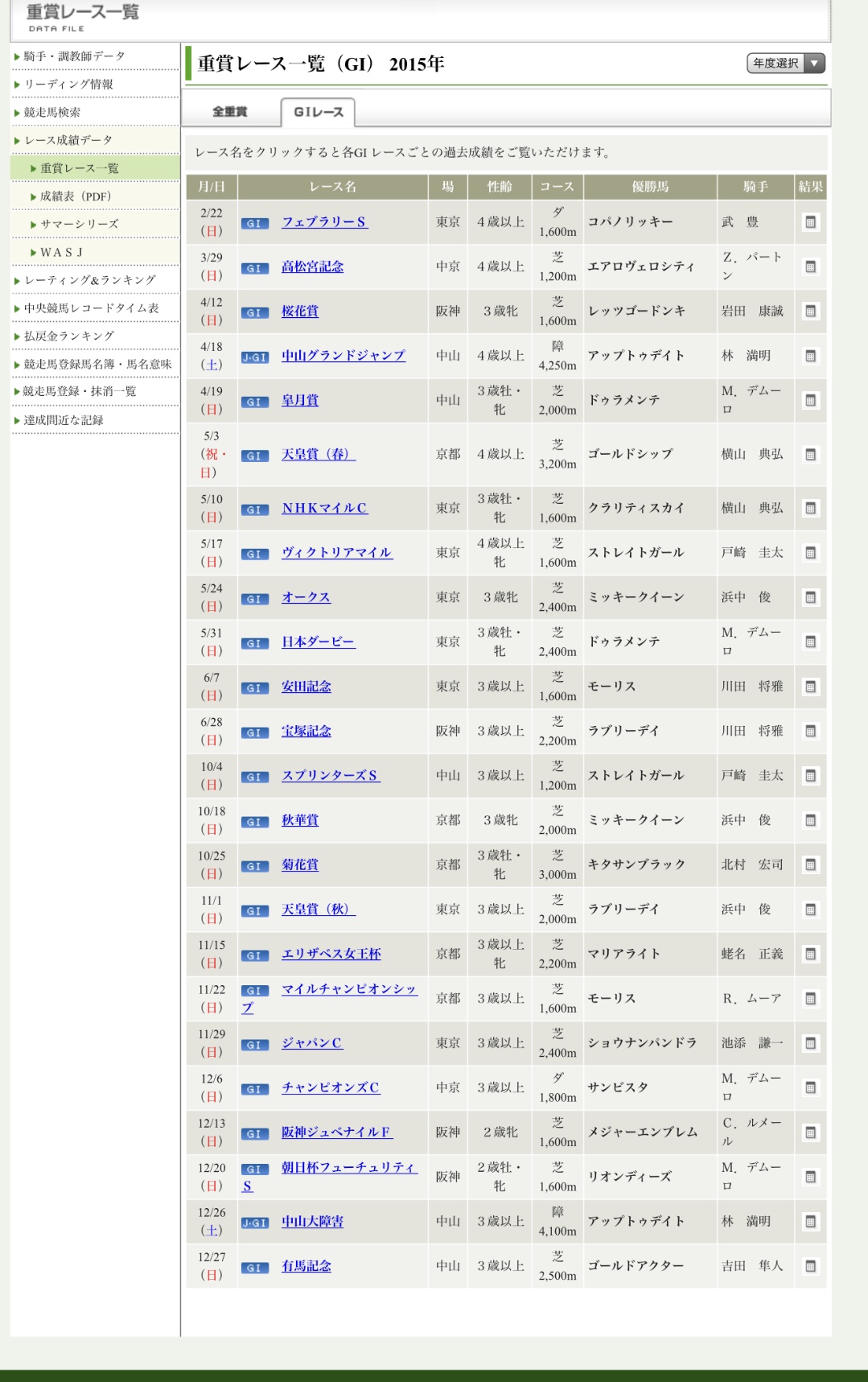This screenshot has width=868, height=1382.
Task: Switch to the 全重賞 tab
Action: click(230, 112)
